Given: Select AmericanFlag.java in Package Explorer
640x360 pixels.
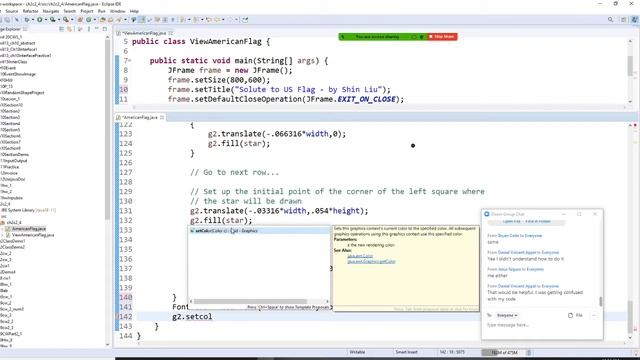Looking at the screenshot, I should coord(29,229).
